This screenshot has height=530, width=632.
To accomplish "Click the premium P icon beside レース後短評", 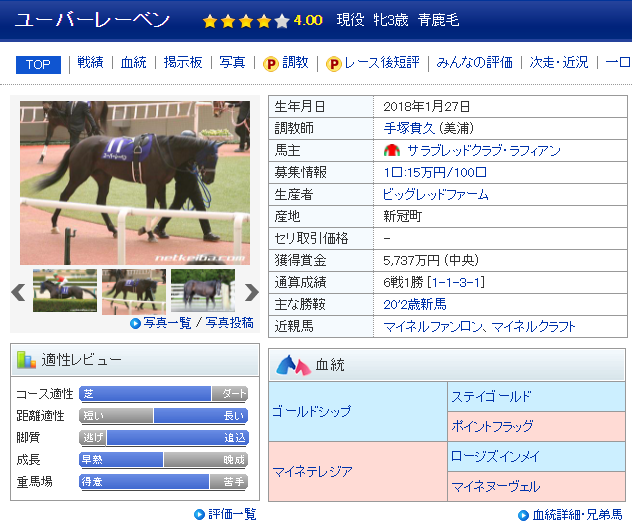I will [334, 64].
